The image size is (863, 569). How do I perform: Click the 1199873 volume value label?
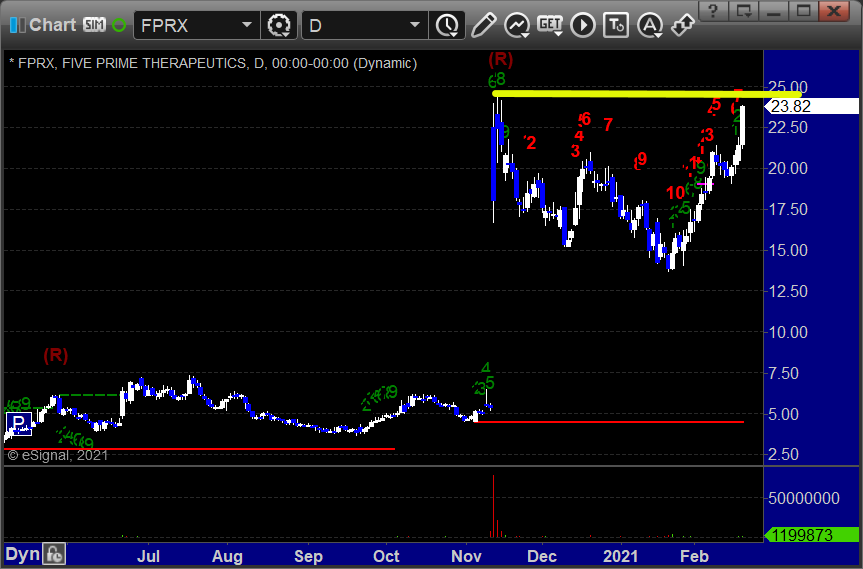coord(812,534)
